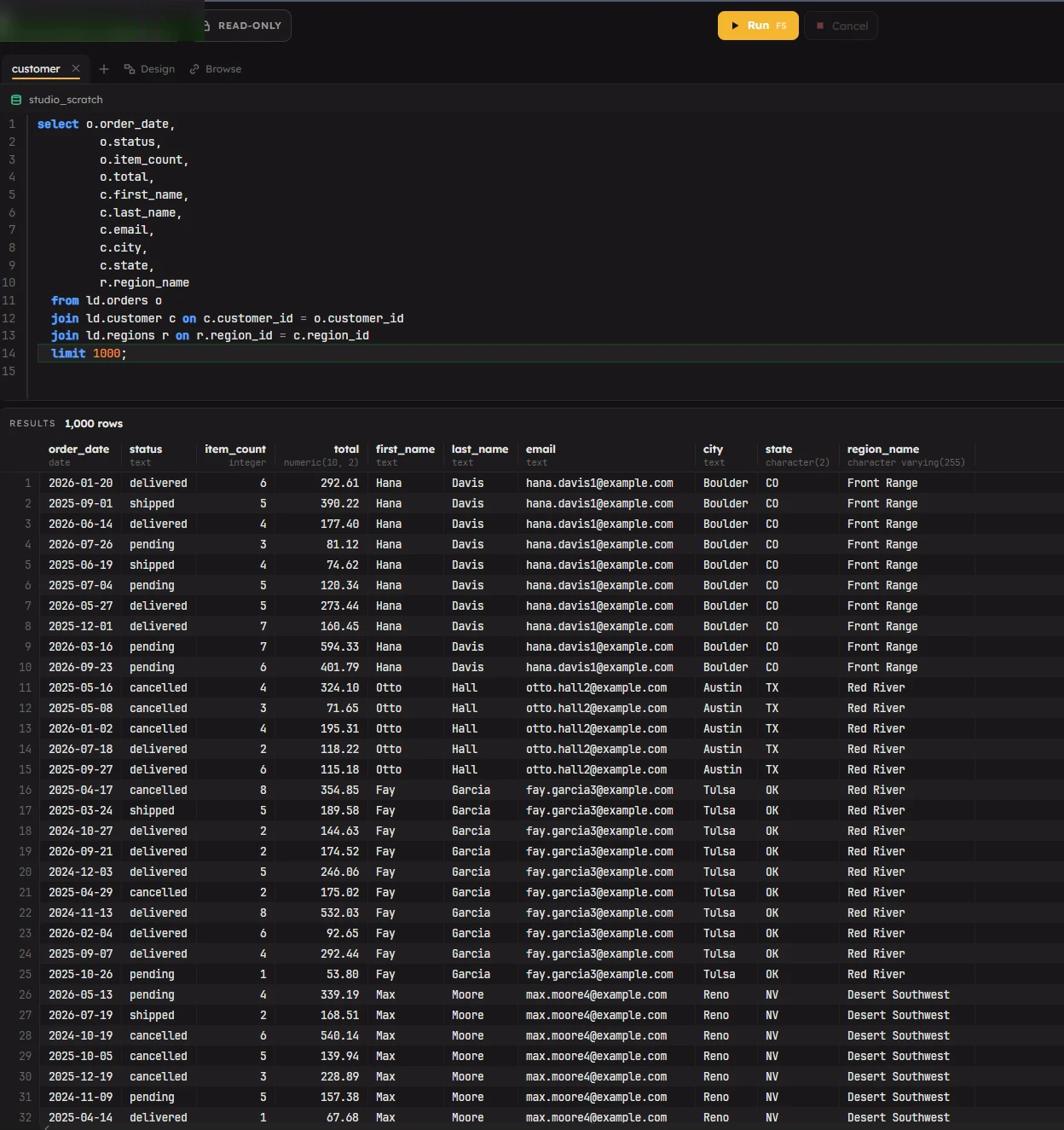The width and height of the screenshot is (1064, 1130).
Task: Click the 'select' keyword on line 1
Action: point(58,124)
